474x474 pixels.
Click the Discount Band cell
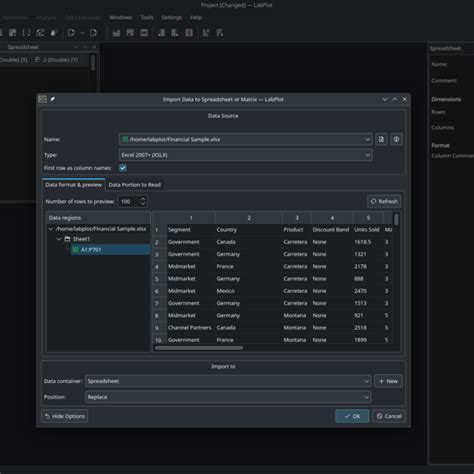click(x=332, y=230)
